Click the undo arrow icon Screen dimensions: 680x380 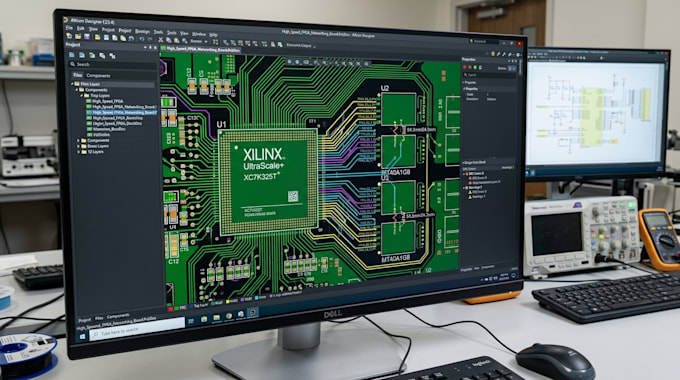[141, 39]
